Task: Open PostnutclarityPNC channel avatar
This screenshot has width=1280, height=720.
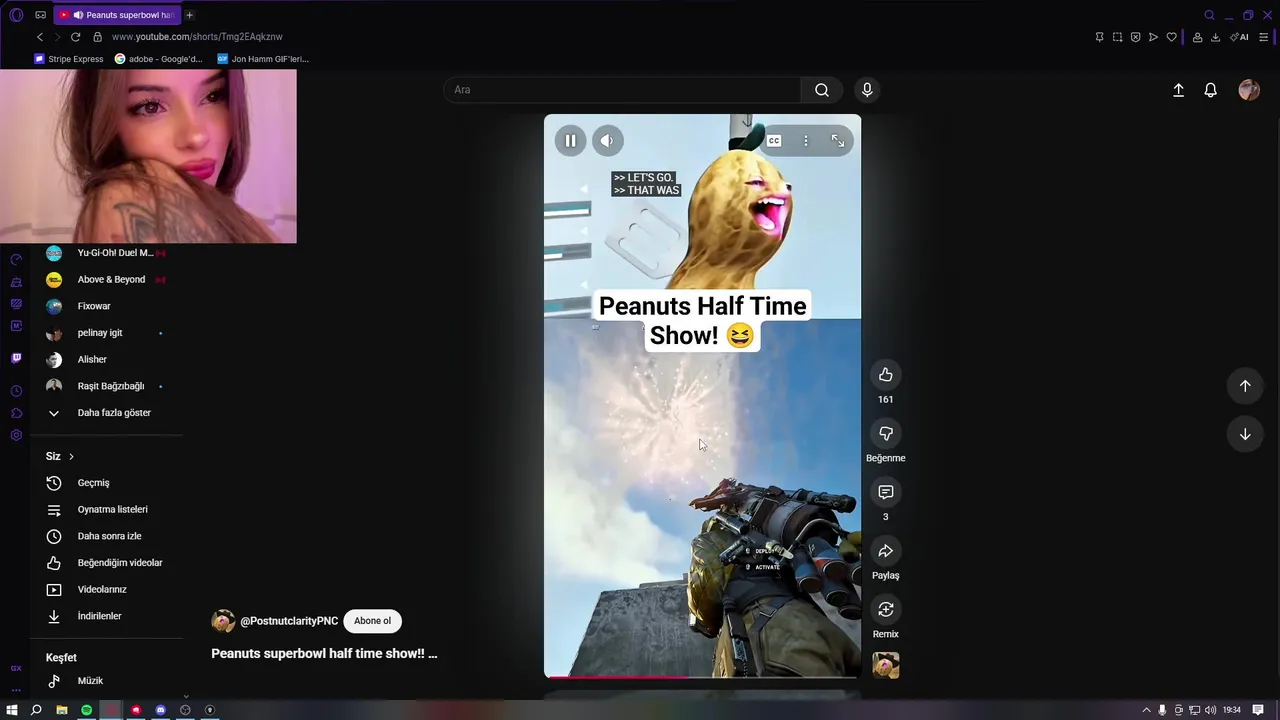Action: (x=223, y=621)
